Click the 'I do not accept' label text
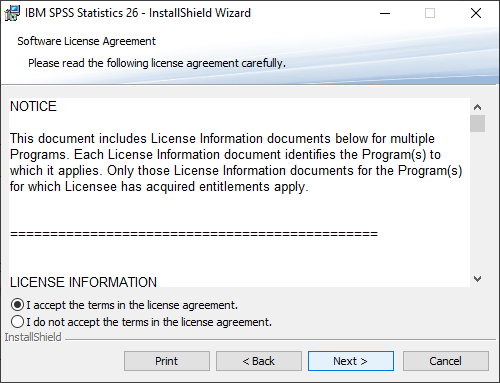 pyautogui.click(x=149, y=322)
